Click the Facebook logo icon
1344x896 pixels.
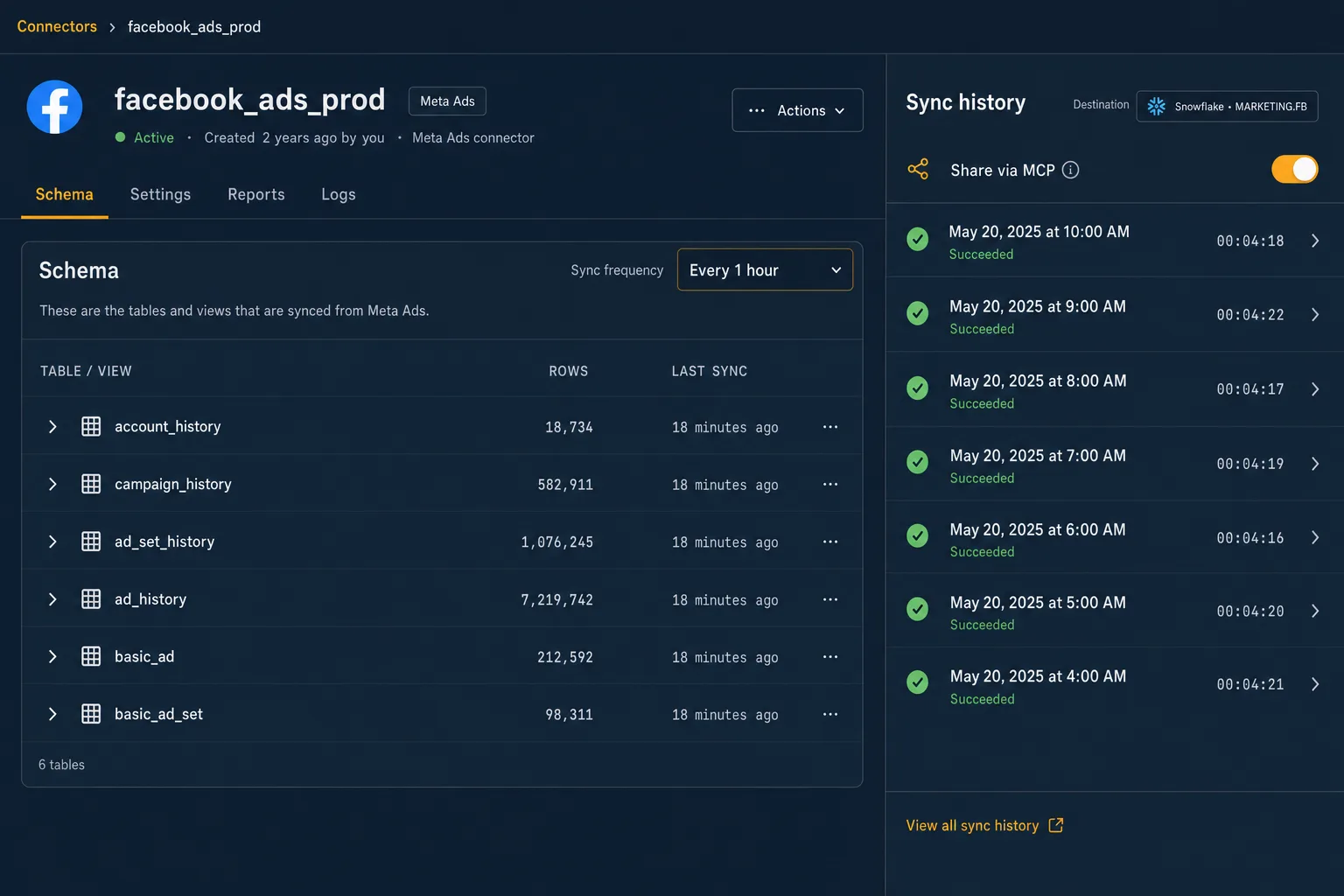coord(54,107)
